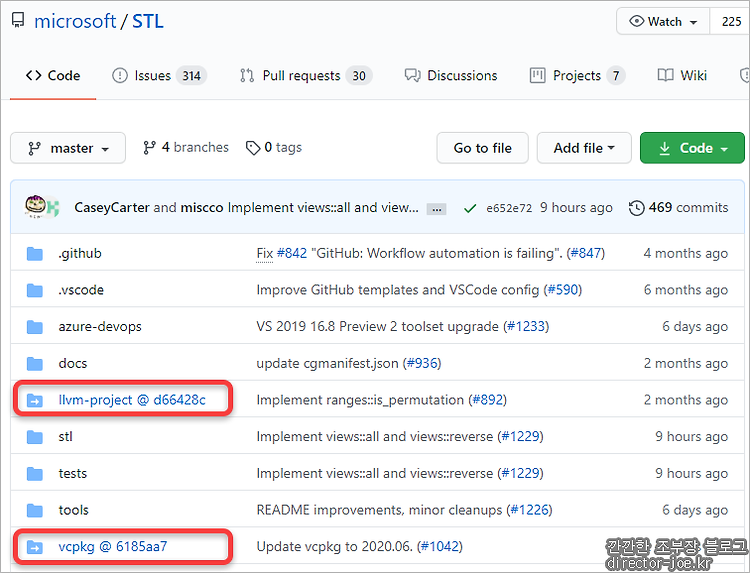Click the 225 watchers count
This screenshot has width=750, height=573.
click(731, 22)
